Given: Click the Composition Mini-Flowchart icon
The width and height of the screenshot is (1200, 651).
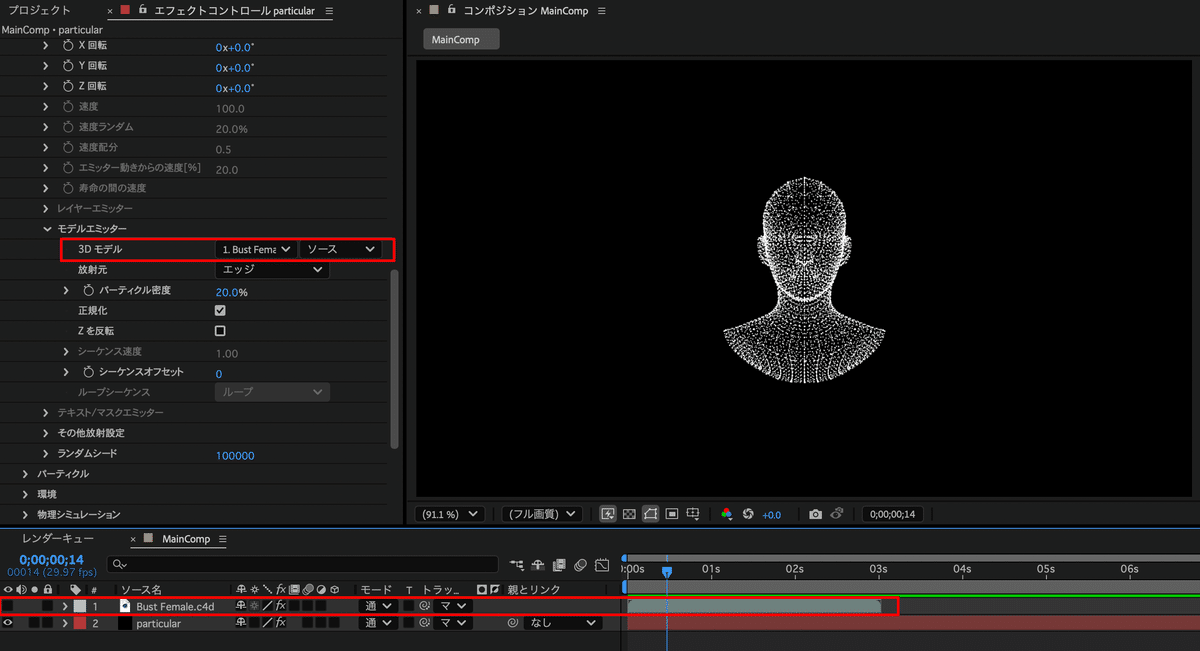Looking at the screenshot, I should point(516,565).
